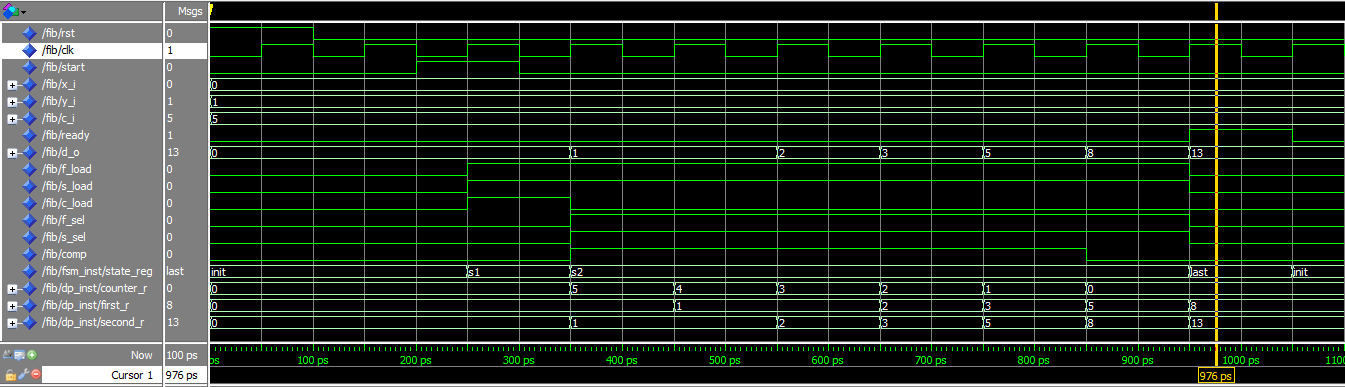Click the /fib/f_load signal diamond icon

(29, 169)
